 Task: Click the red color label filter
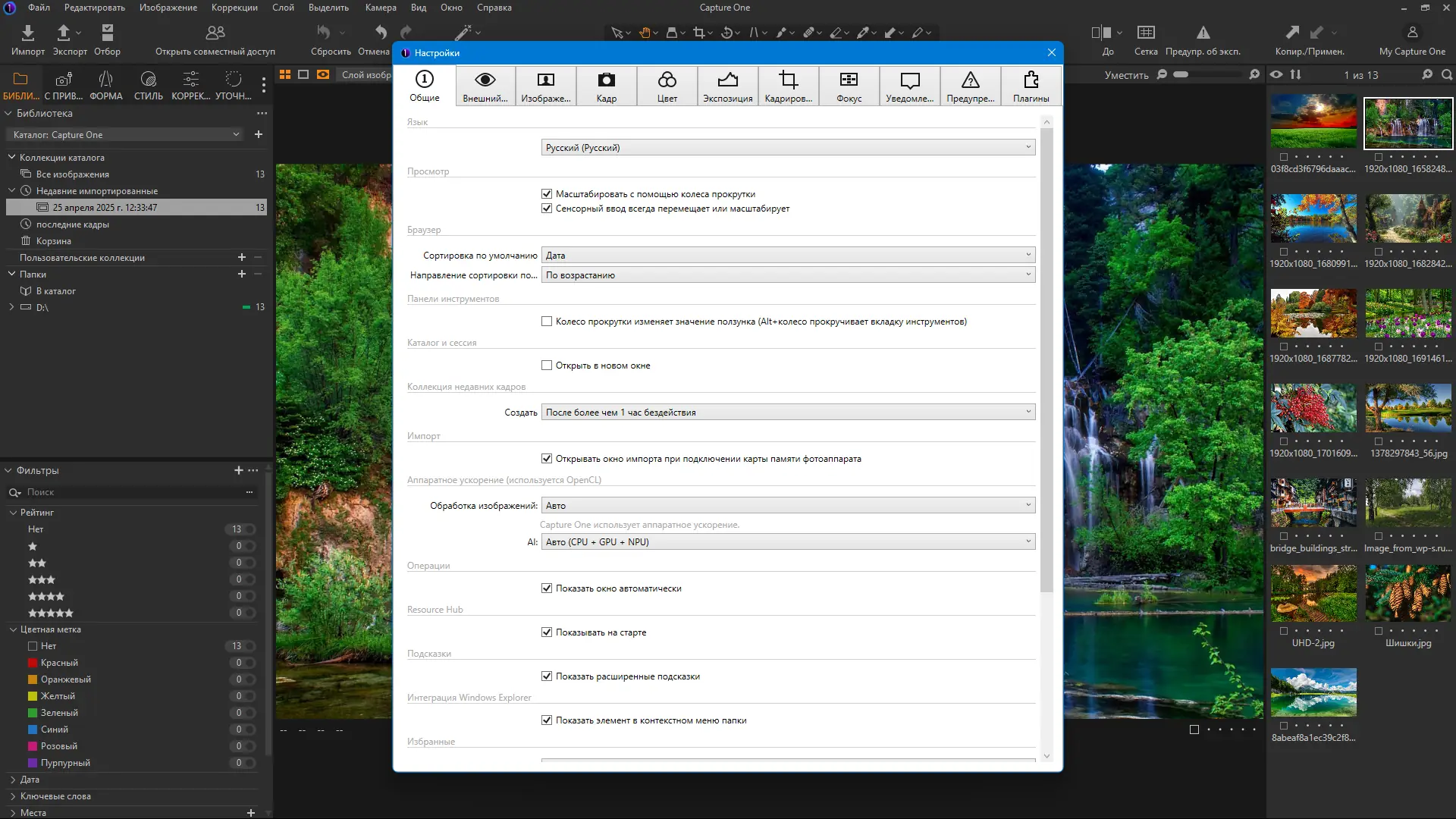(x=59, y=663)
